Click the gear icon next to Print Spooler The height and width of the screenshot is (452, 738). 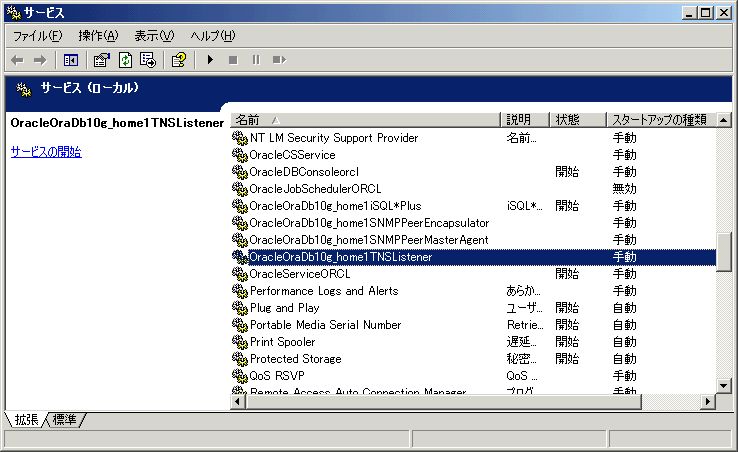click(240, 342)
